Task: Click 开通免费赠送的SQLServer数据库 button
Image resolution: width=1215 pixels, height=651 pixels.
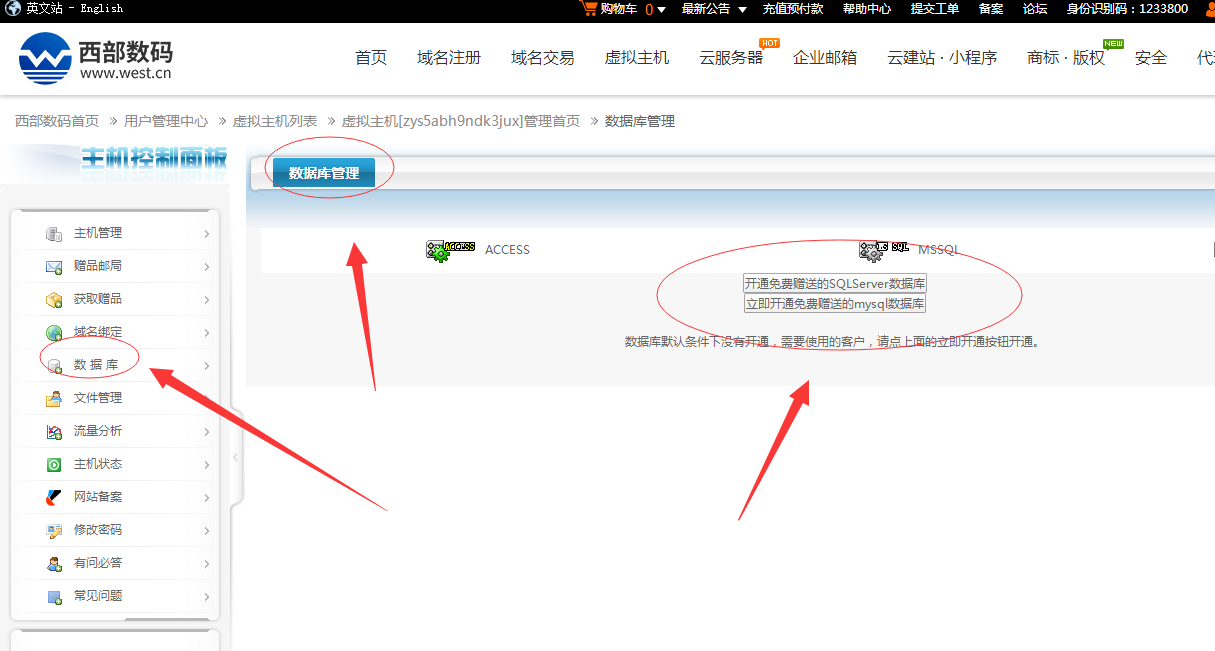Action: coord(835,284)
